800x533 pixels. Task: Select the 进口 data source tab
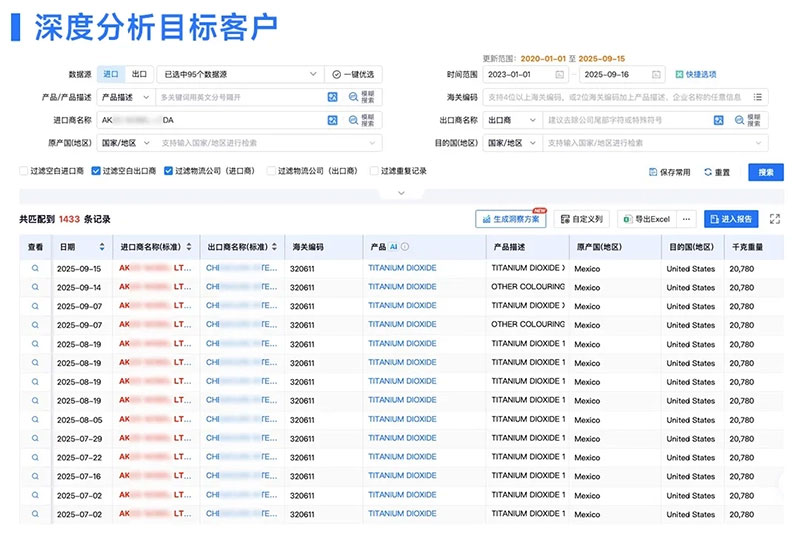pyautogui.click(x=111, y=74)
